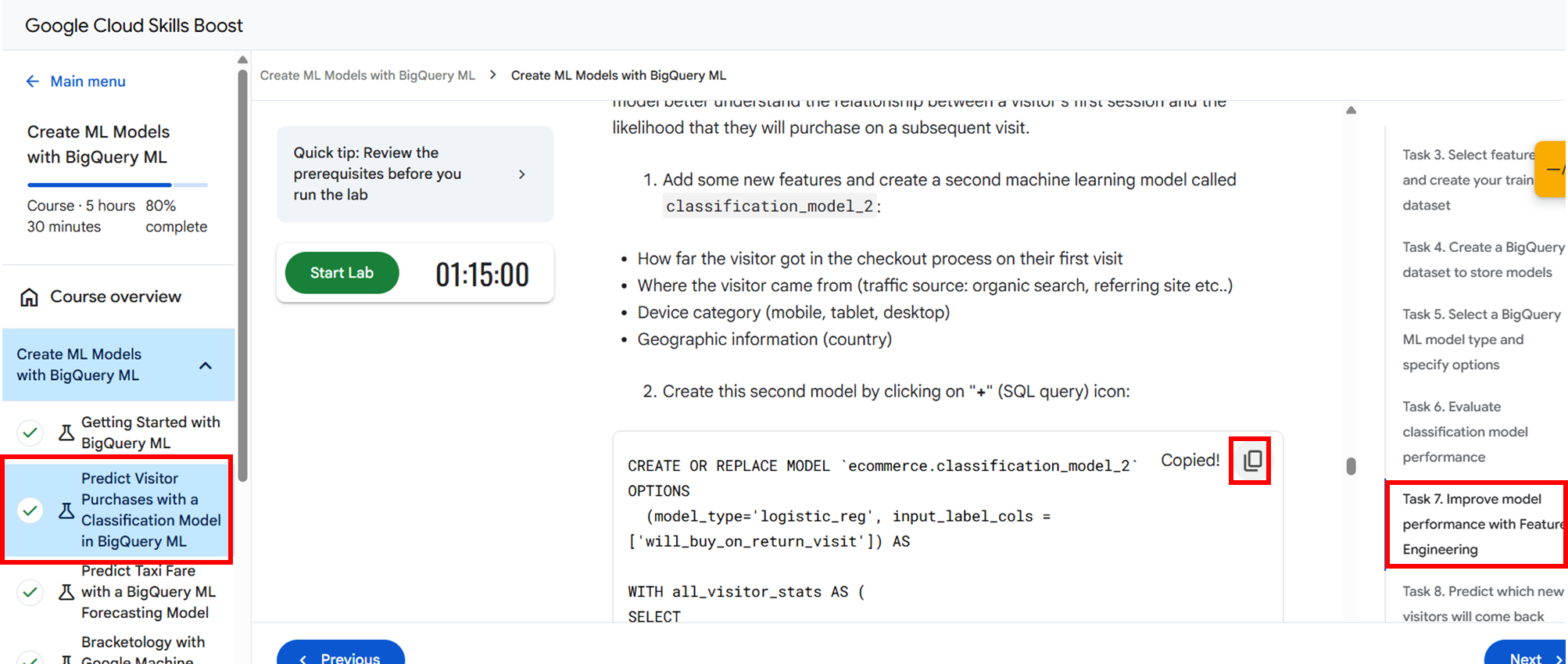Screen dimensions: 1568x664
Task: Open Getting Started with BigQuery ML lab
Action: (x=151, y=432)
